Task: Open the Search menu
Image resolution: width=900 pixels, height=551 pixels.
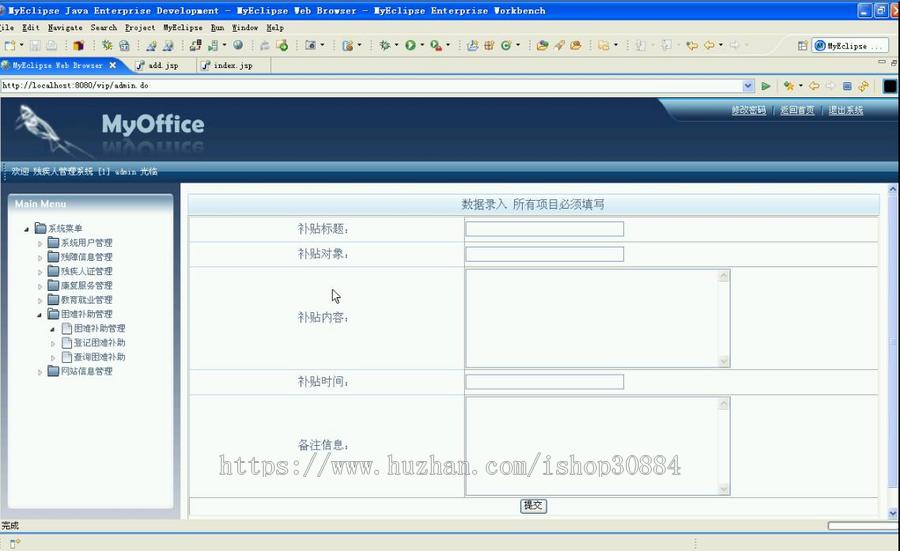Action: click(x=103, y=28)
